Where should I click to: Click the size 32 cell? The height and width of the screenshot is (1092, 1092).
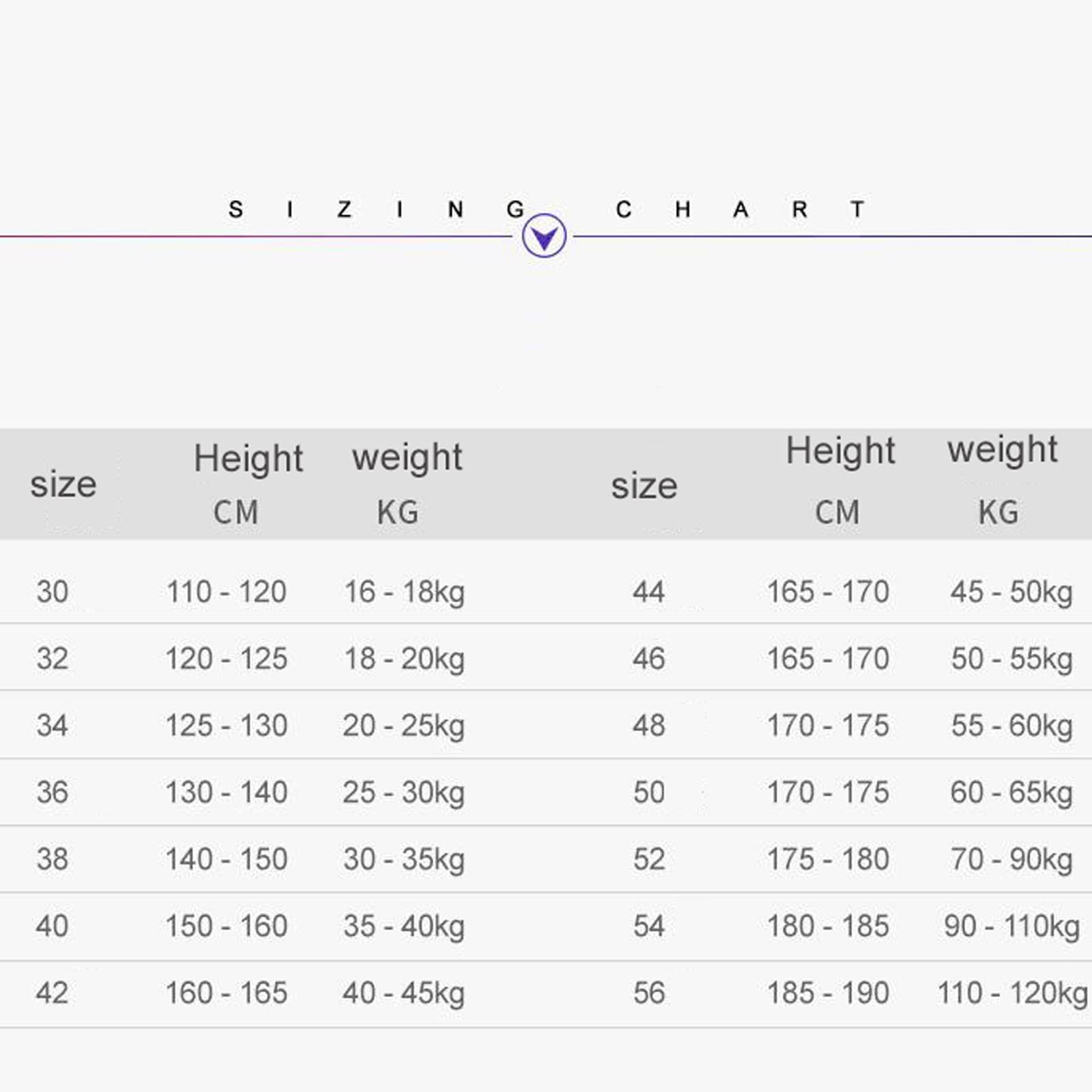click(53, 659)
